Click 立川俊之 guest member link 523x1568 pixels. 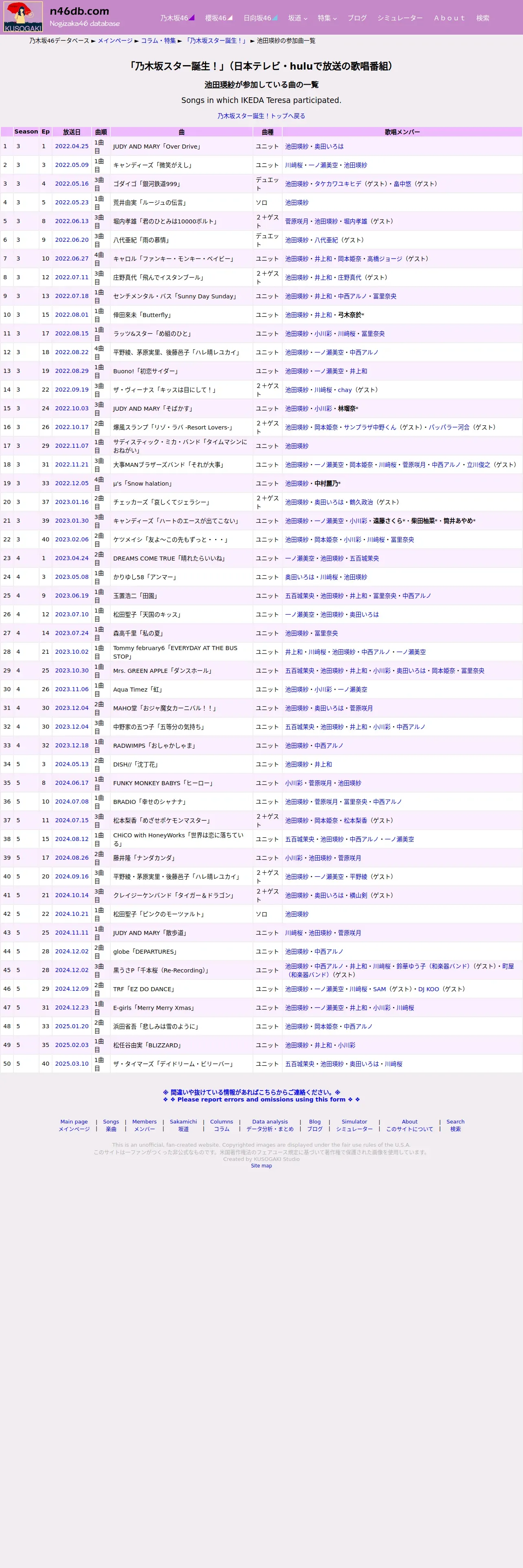(479, 465)
